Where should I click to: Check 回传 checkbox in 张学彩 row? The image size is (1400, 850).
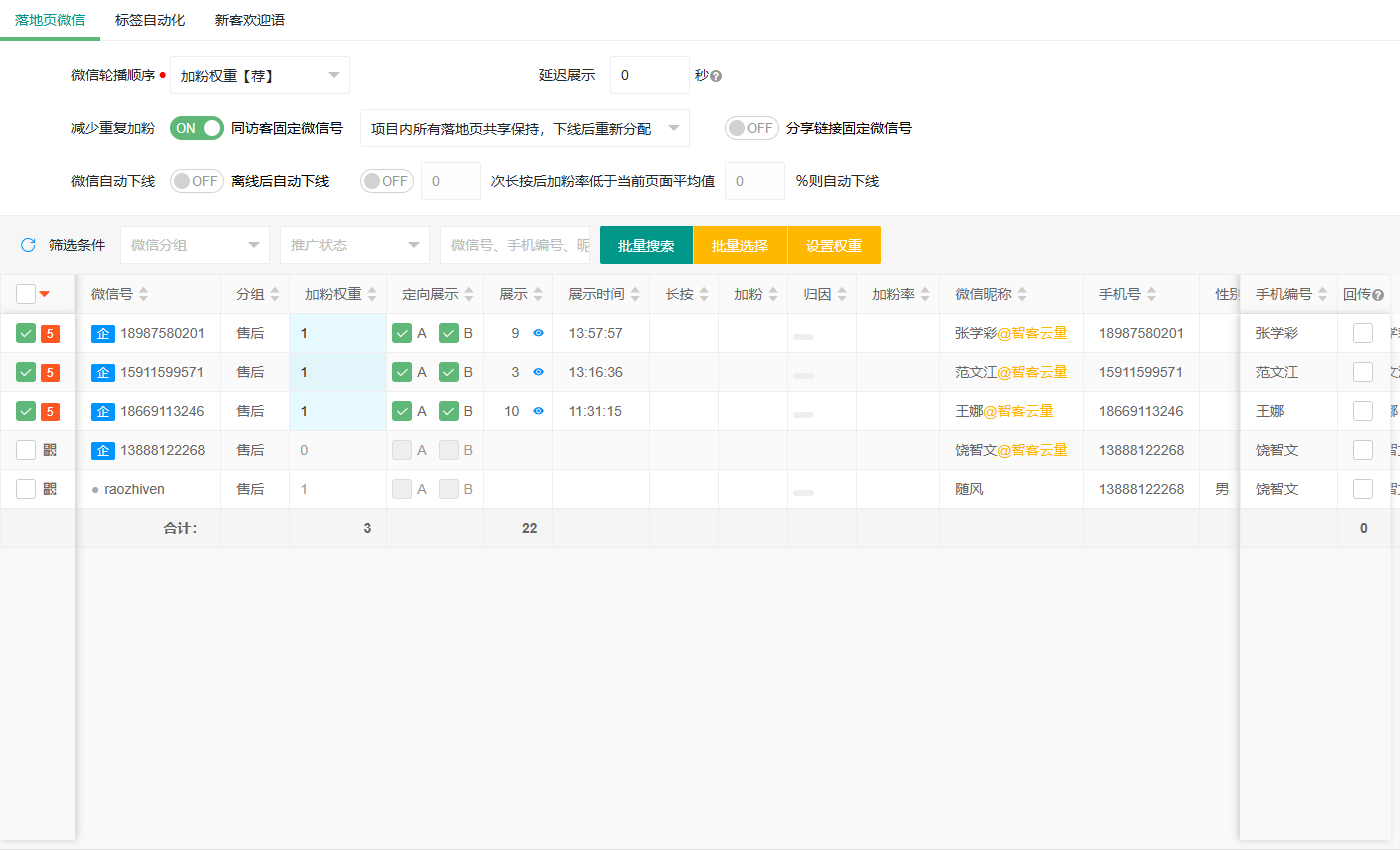tap(1363, 333)
